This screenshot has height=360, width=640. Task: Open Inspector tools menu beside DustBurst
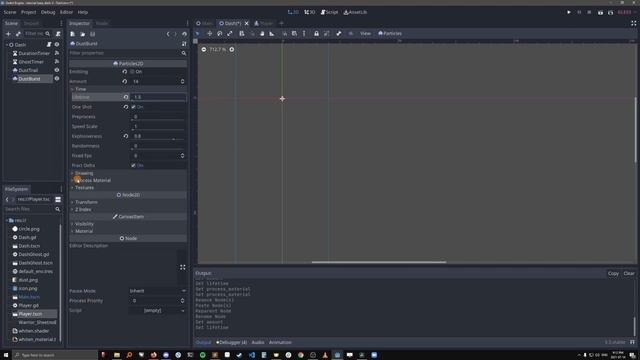[184, 44]
